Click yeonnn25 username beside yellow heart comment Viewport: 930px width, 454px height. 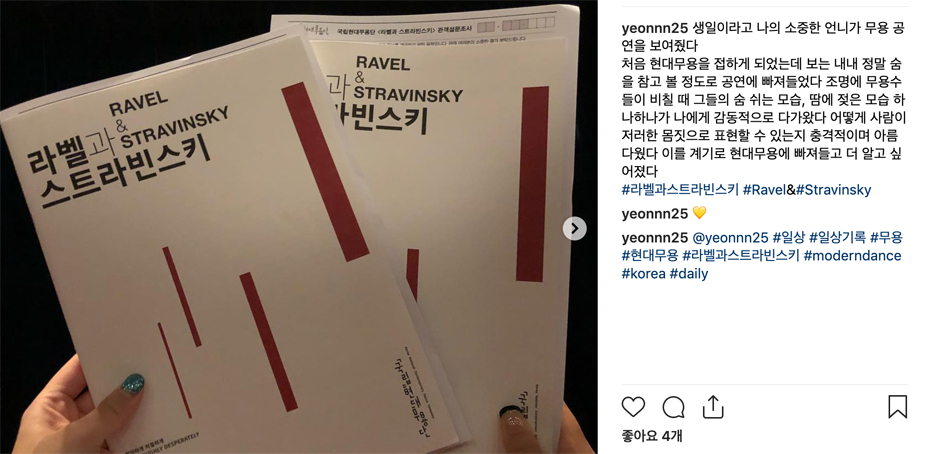pyautogui.click(x=655, y=214)
